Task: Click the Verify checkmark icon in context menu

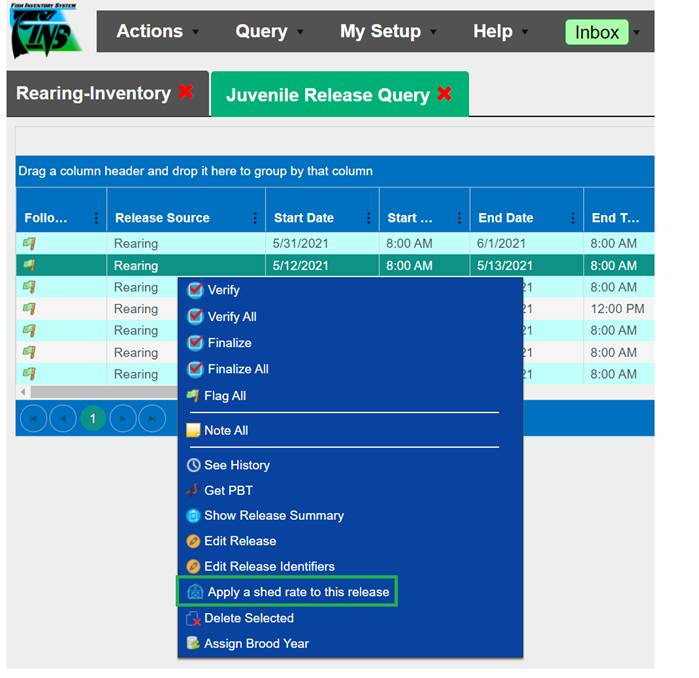Action: pyautogui.click(x=195, y=290)
